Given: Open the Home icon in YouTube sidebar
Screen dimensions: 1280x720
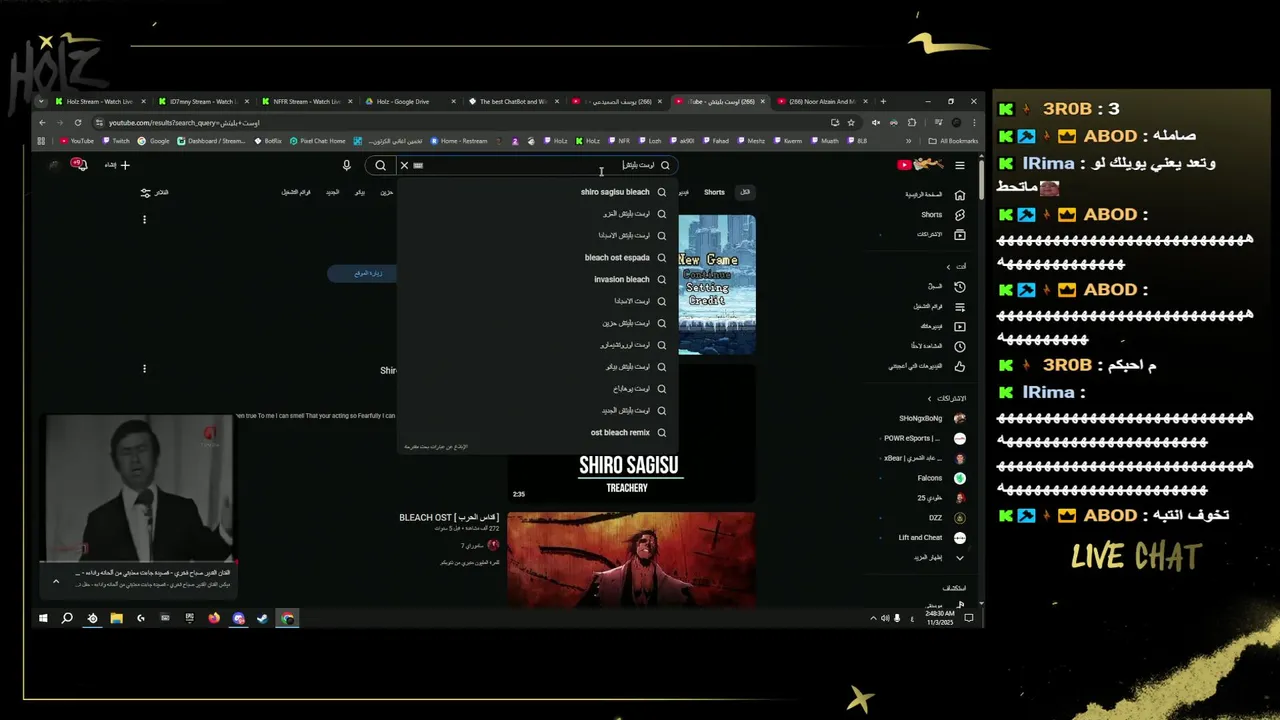Looking at the screenshot, I should [960, 195].
